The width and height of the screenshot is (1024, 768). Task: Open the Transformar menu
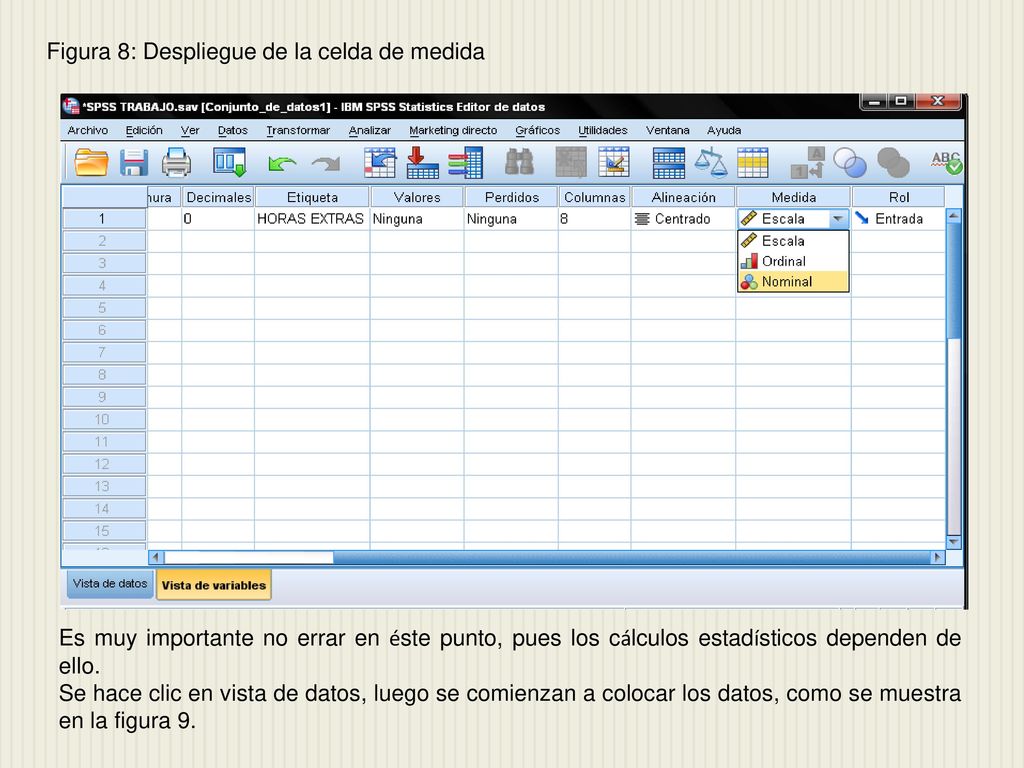pyautogui.click(x=298, y=130)
